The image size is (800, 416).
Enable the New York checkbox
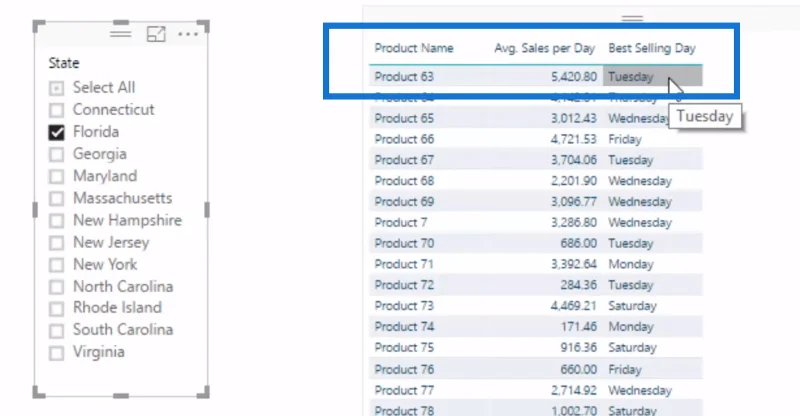[x=57, y=265]
